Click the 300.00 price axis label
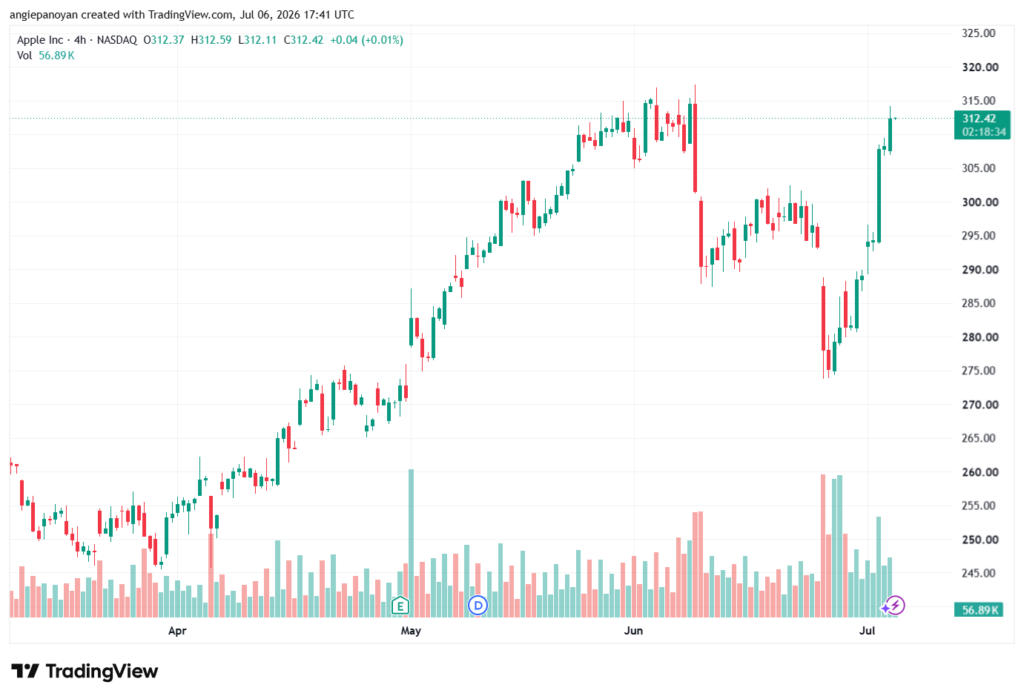Screen dimensions: 1024x699 point(980,202)
